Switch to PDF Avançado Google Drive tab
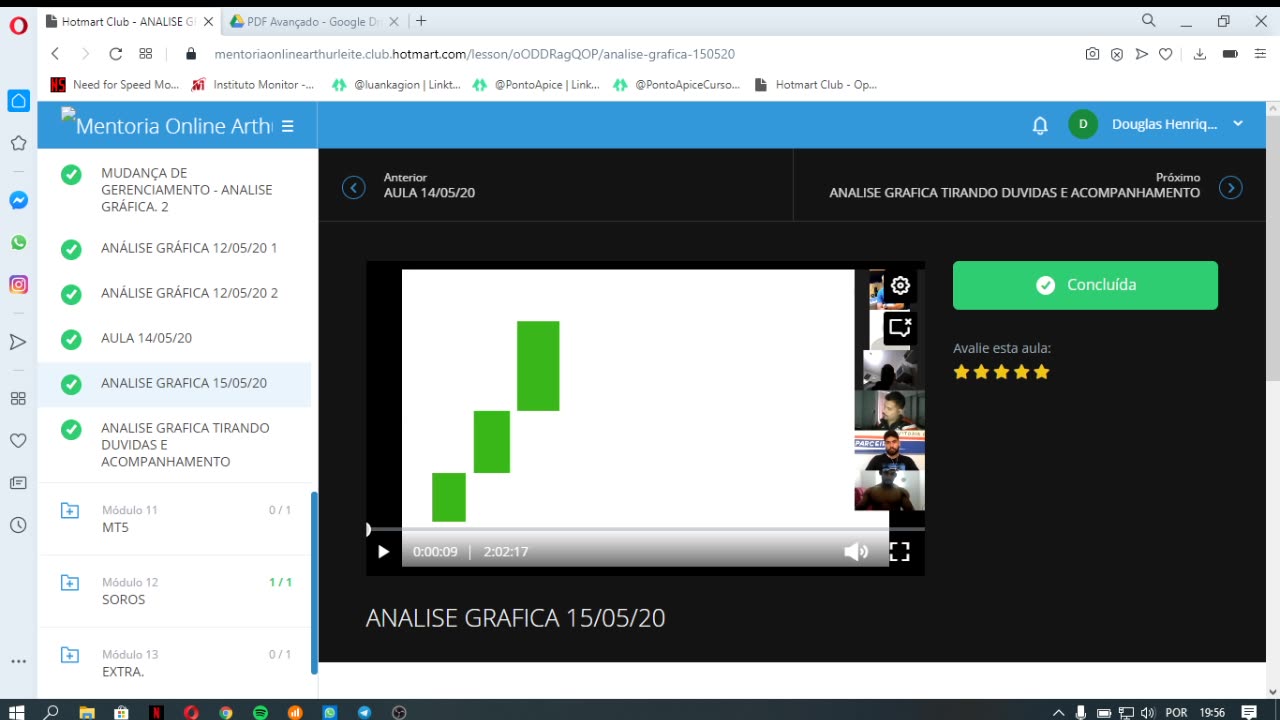The height and width of the screenshot is (720, 1280). point(314,21)
